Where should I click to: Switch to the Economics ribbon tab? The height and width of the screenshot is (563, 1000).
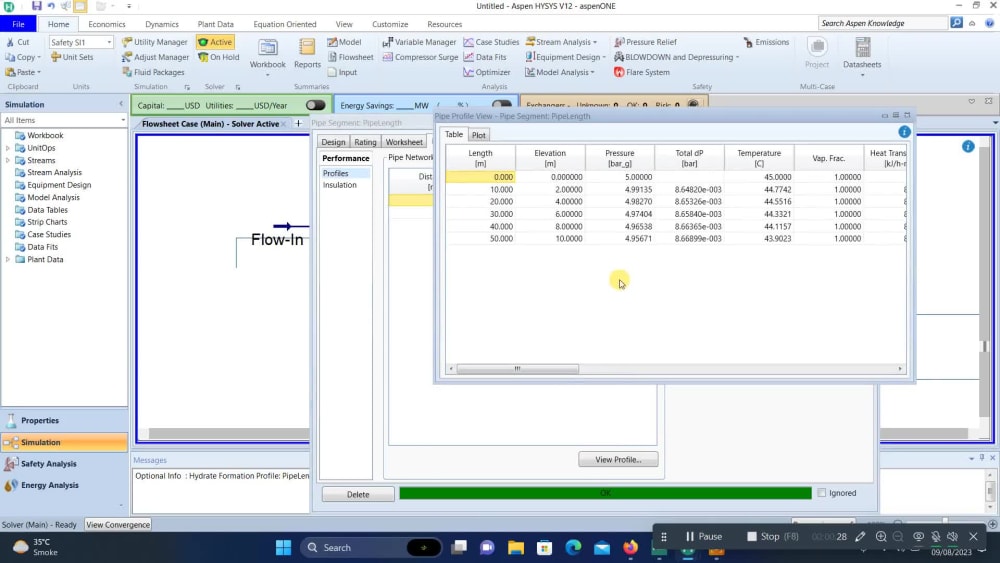point(107,24)
